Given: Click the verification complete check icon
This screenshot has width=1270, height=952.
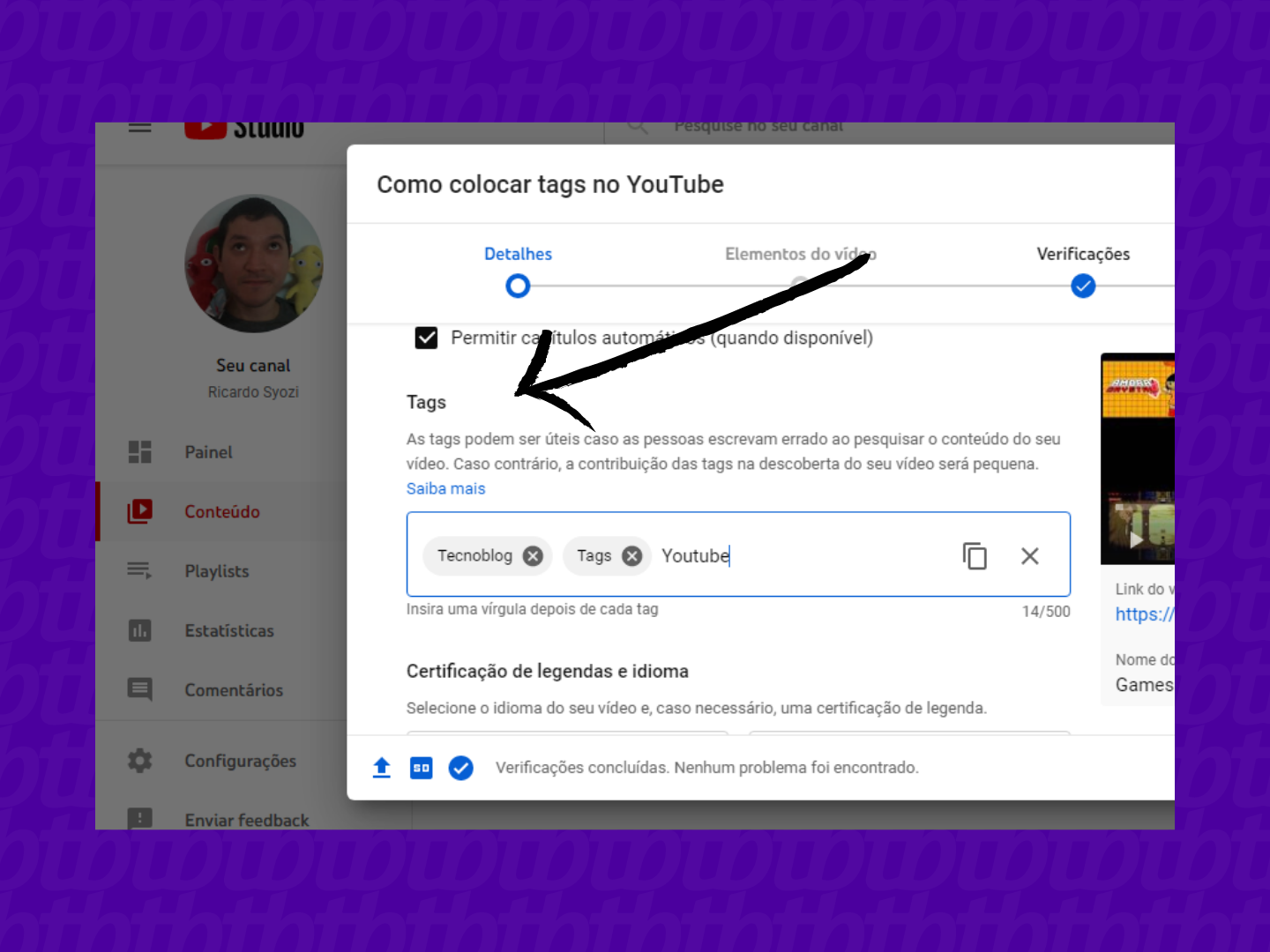Looking at the screenshot, I should (460, 768).
